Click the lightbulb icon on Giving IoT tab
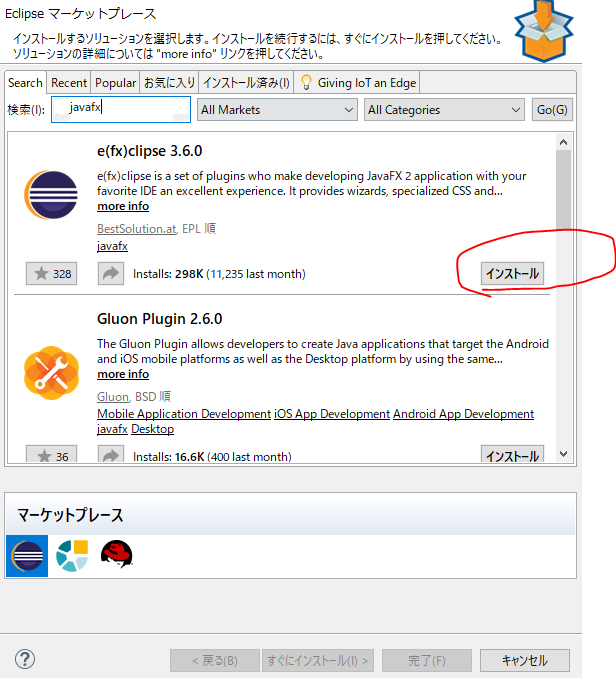 pyautogui.click(x=306, y=82)
